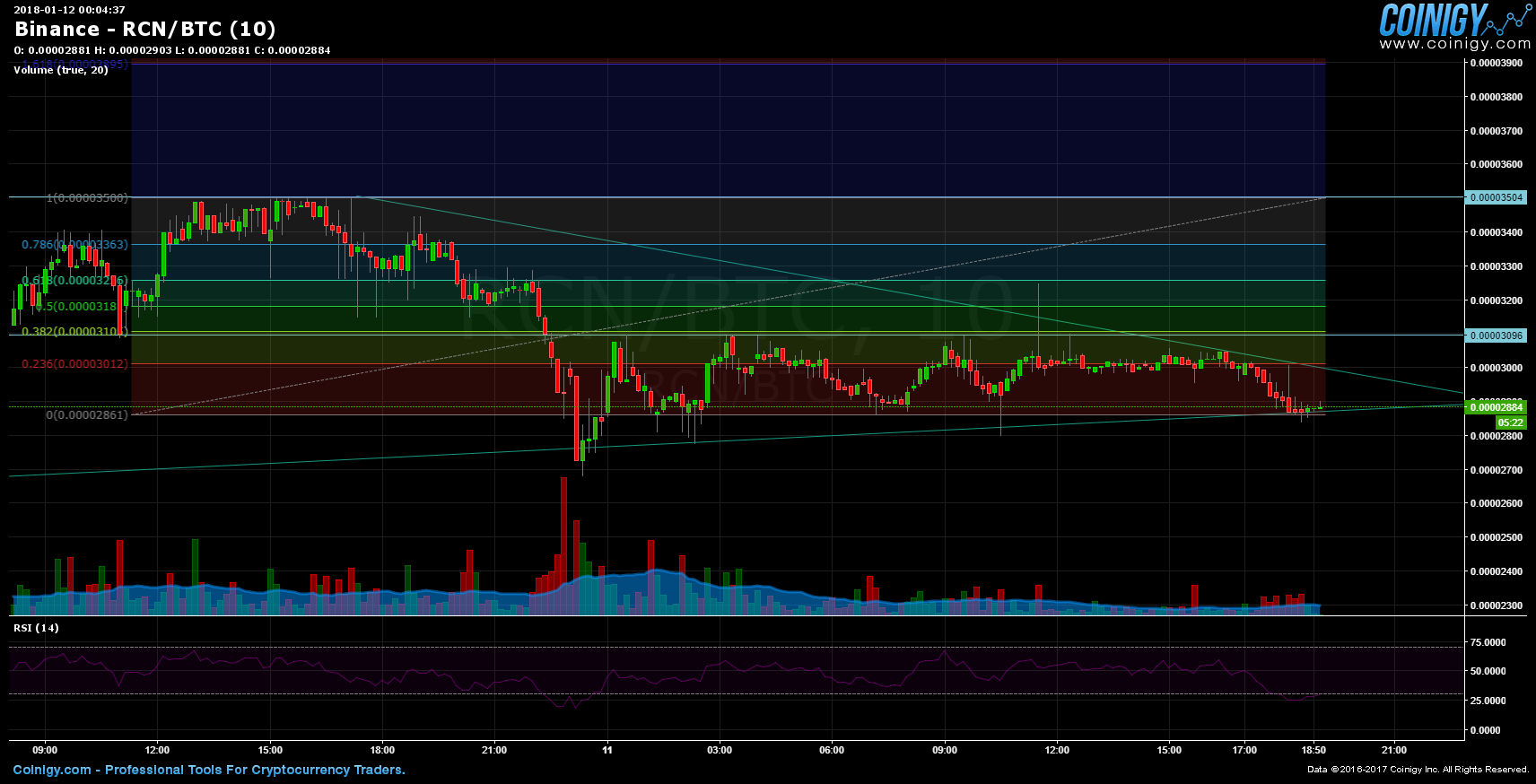
Task: Select the Fibonacci 0.236(0.00003012) level label
Action: point(74,364)
